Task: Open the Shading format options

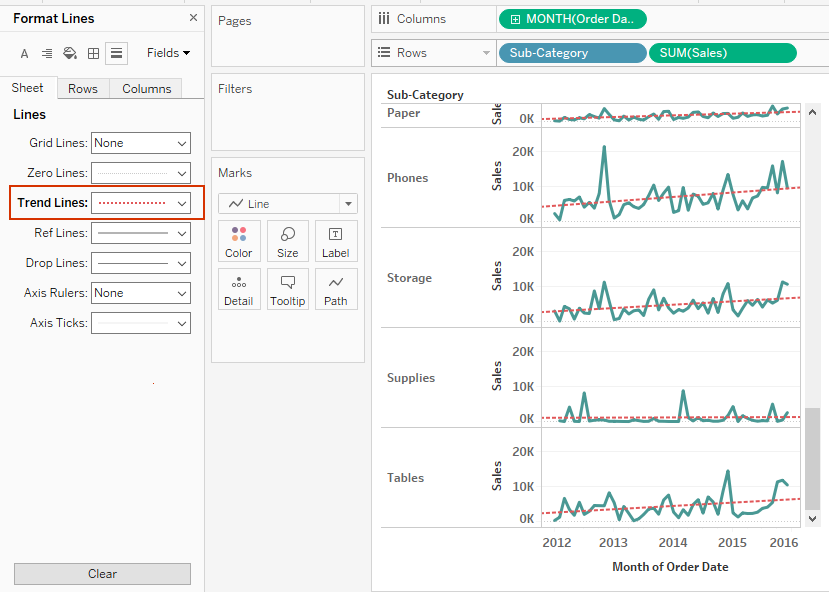Action: point(69,52)
